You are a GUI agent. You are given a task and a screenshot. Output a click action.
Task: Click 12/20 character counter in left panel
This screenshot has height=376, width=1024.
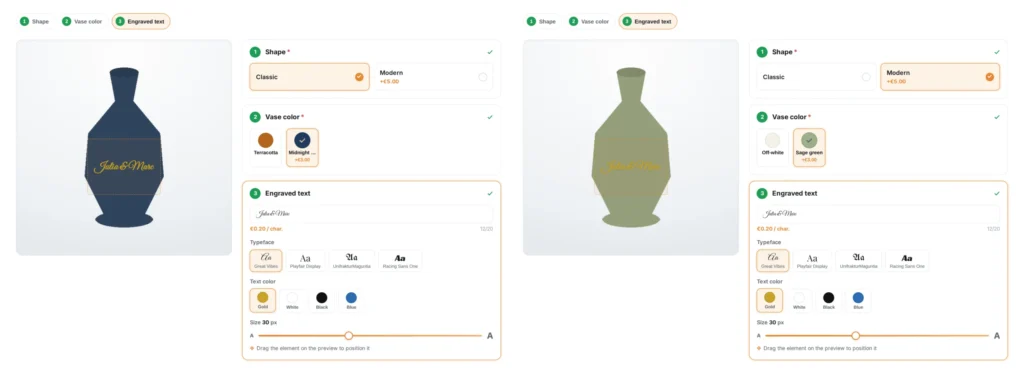(487, 229)
